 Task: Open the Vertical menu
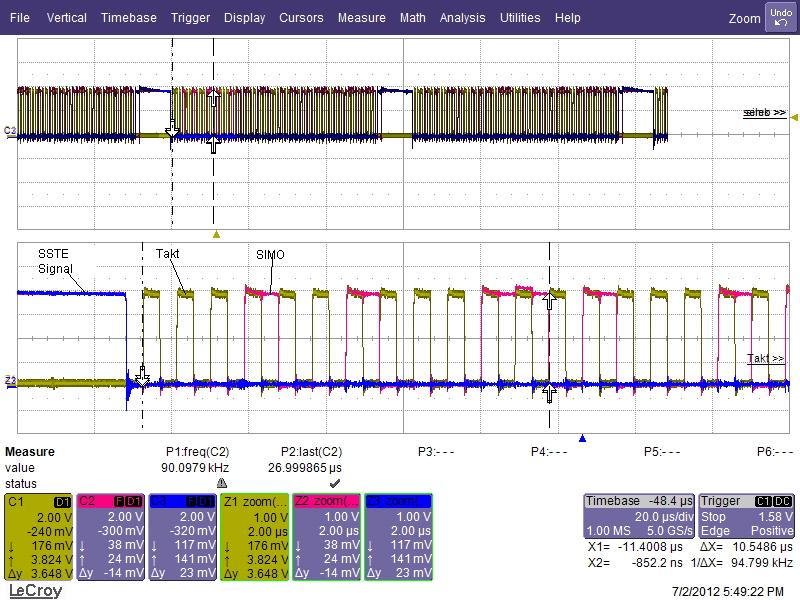tap(66, 18)
